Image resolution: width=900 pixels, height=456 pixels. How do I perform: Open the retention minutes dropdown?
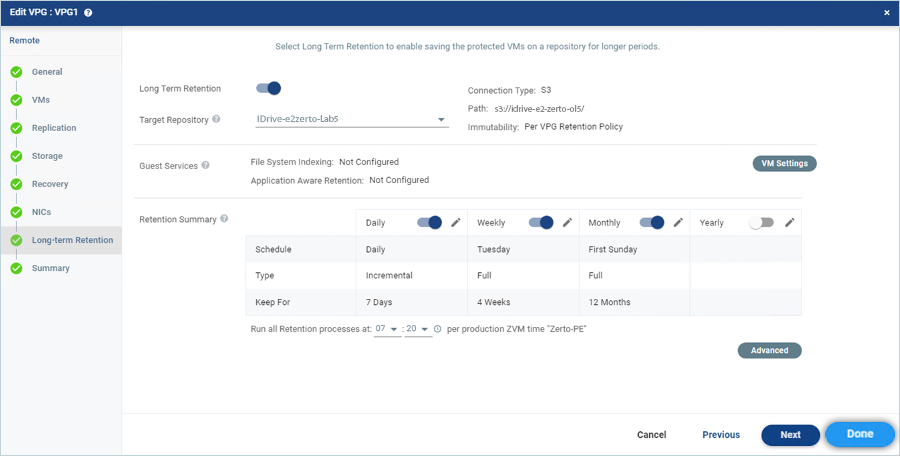coord(419,329)
